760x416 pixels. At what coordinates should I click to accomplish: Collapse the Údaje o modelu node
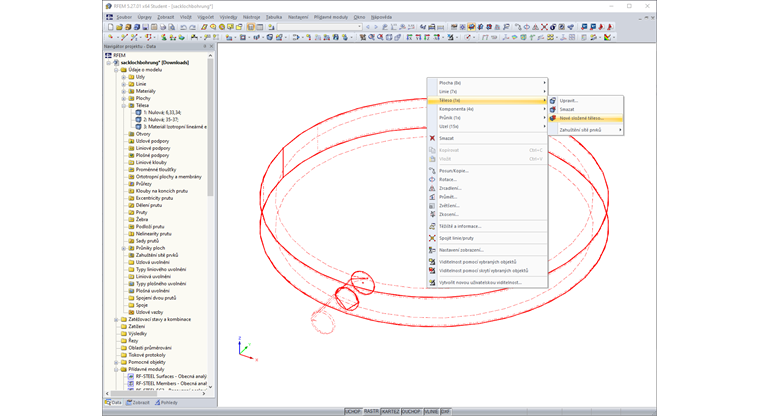116,70
